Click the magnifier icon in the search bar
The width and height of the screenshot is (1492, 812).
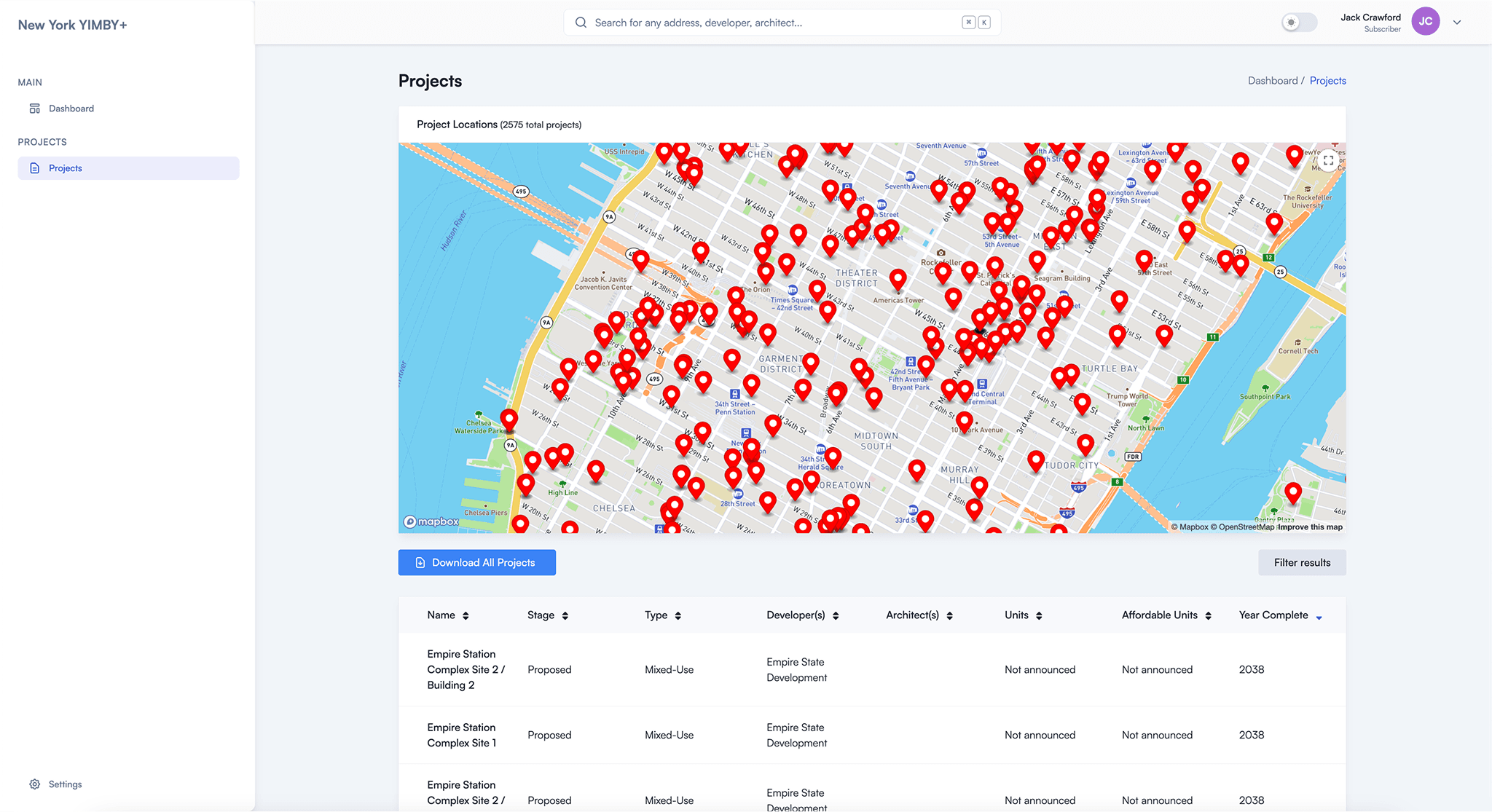(581, 23)
